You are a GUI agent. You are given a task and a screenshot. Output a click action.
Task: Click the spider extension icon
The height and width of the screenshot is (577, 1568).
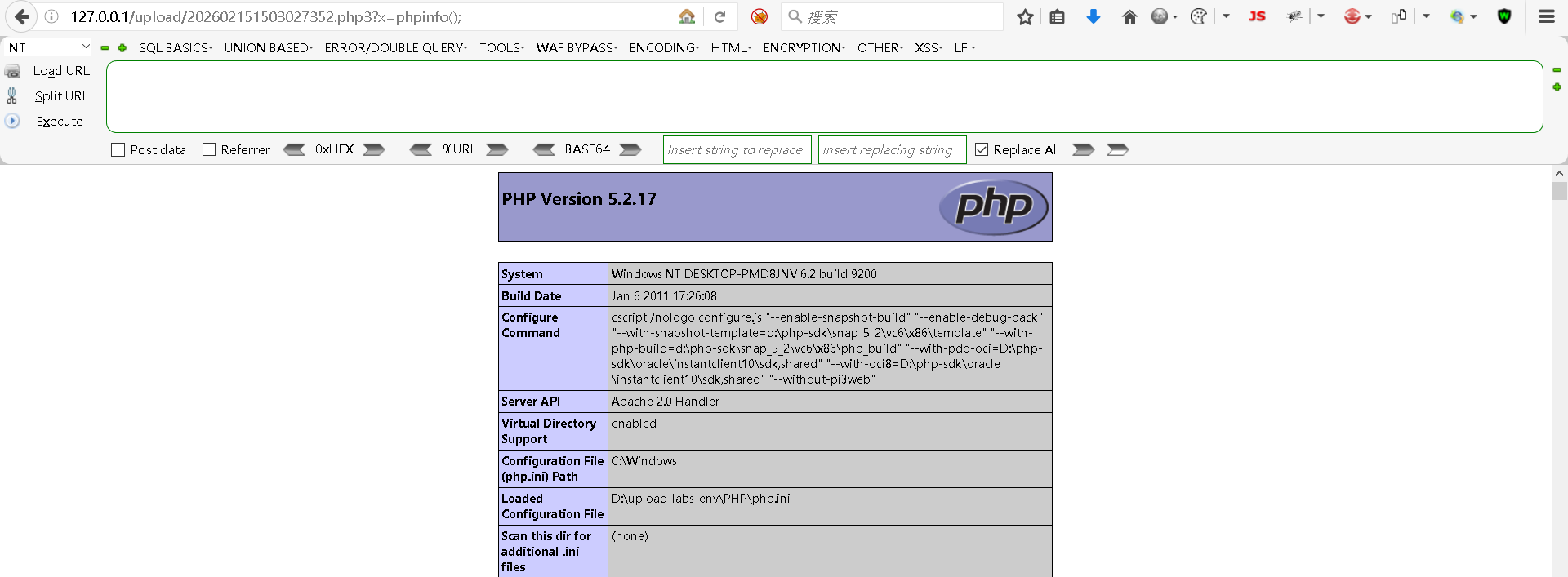(x=1294, y=16)
